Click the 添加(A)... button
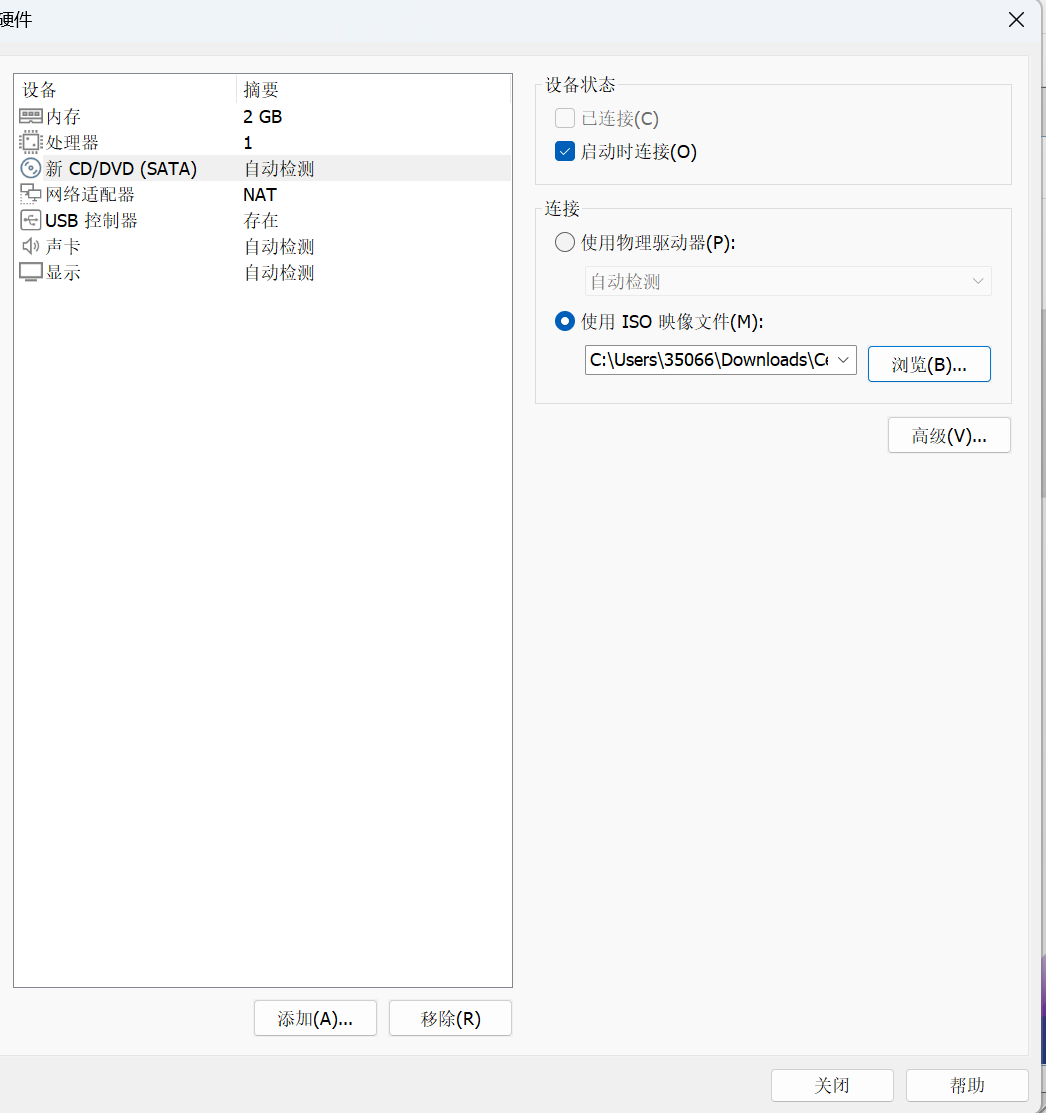The image size is (1046, 1113). (x=315, y=1019)
